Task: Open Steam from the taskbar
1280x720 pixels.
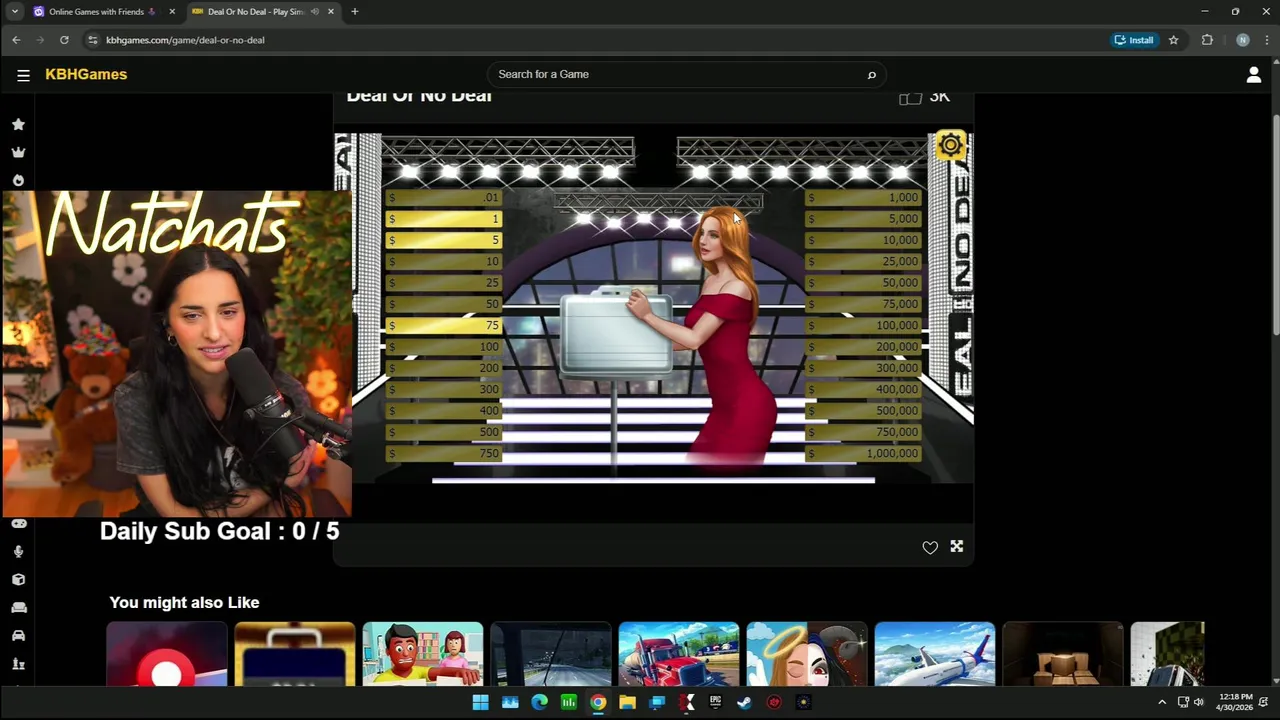Action: [744, 702]
